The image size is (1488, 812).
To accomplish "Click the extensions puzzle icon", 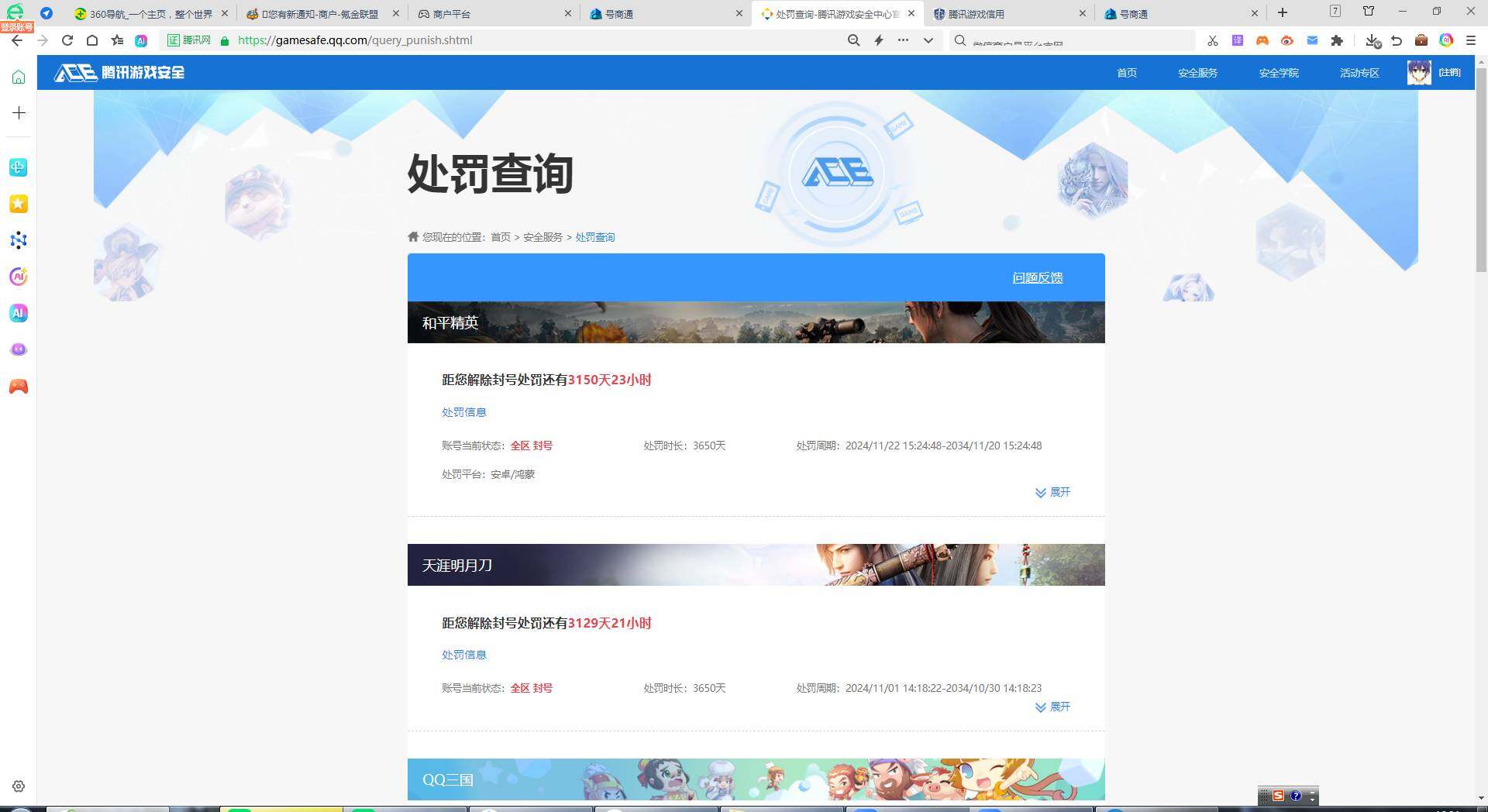I will pos(1337,40).
